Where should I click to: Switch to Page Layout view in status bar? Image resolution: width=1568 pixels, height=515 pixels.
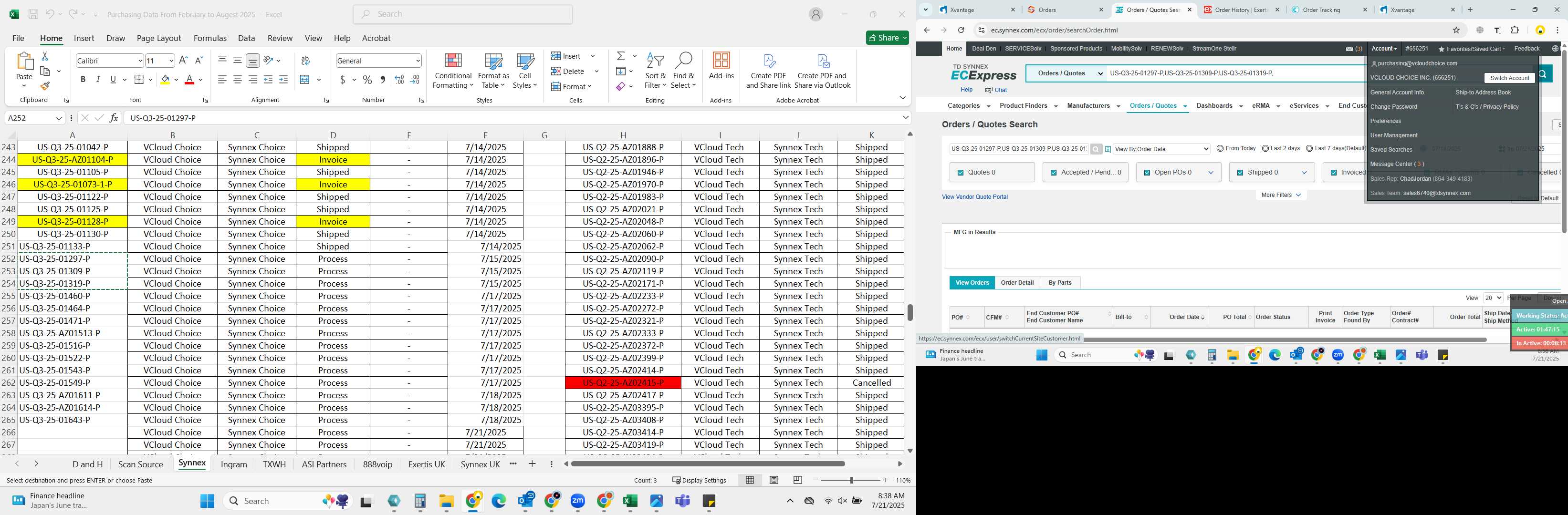(774, 480)
